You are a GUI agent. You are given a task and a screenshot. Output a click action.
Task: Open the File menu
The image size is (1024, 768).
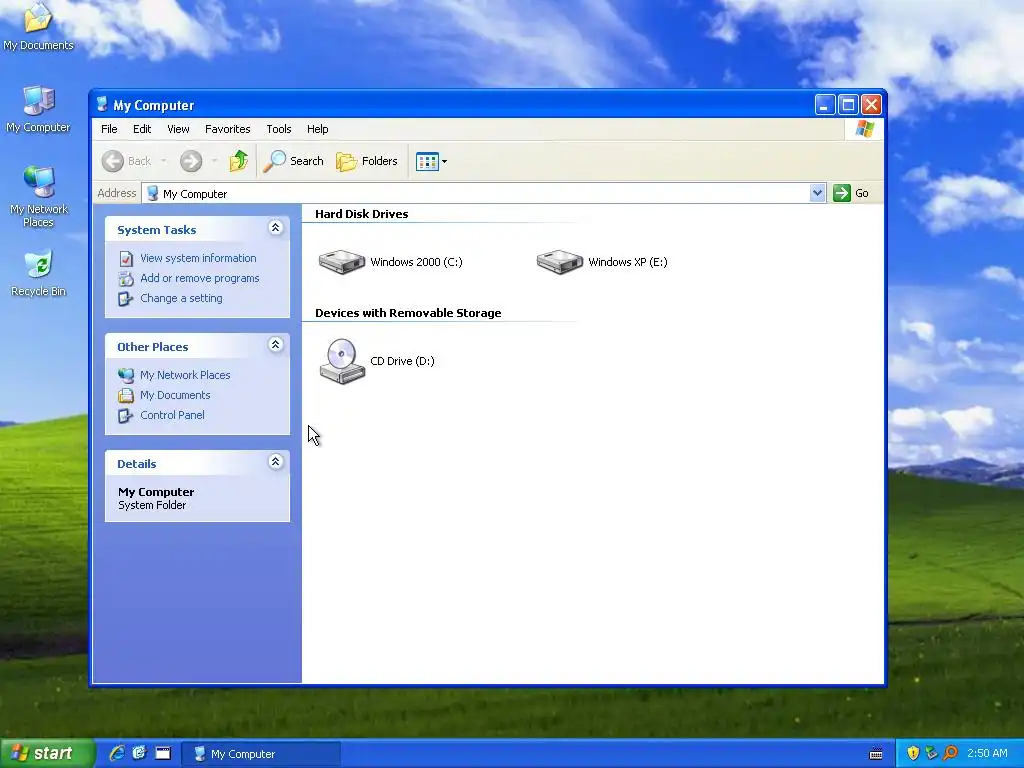[x=109, y=129]
